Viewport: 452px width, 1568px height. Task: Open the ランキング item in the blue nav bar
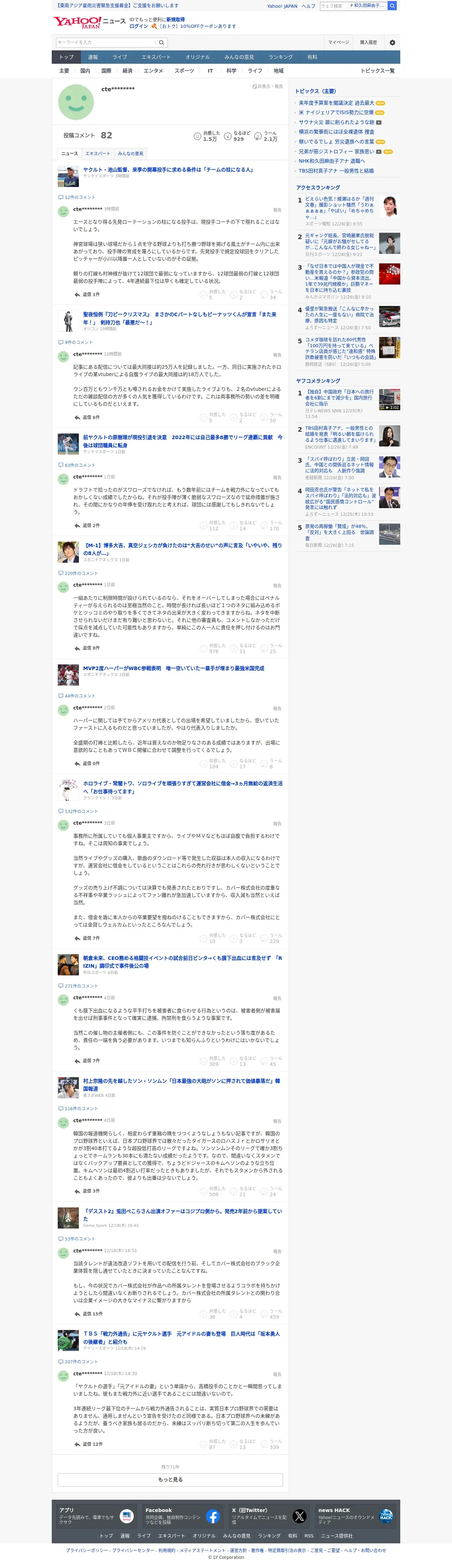281,57
